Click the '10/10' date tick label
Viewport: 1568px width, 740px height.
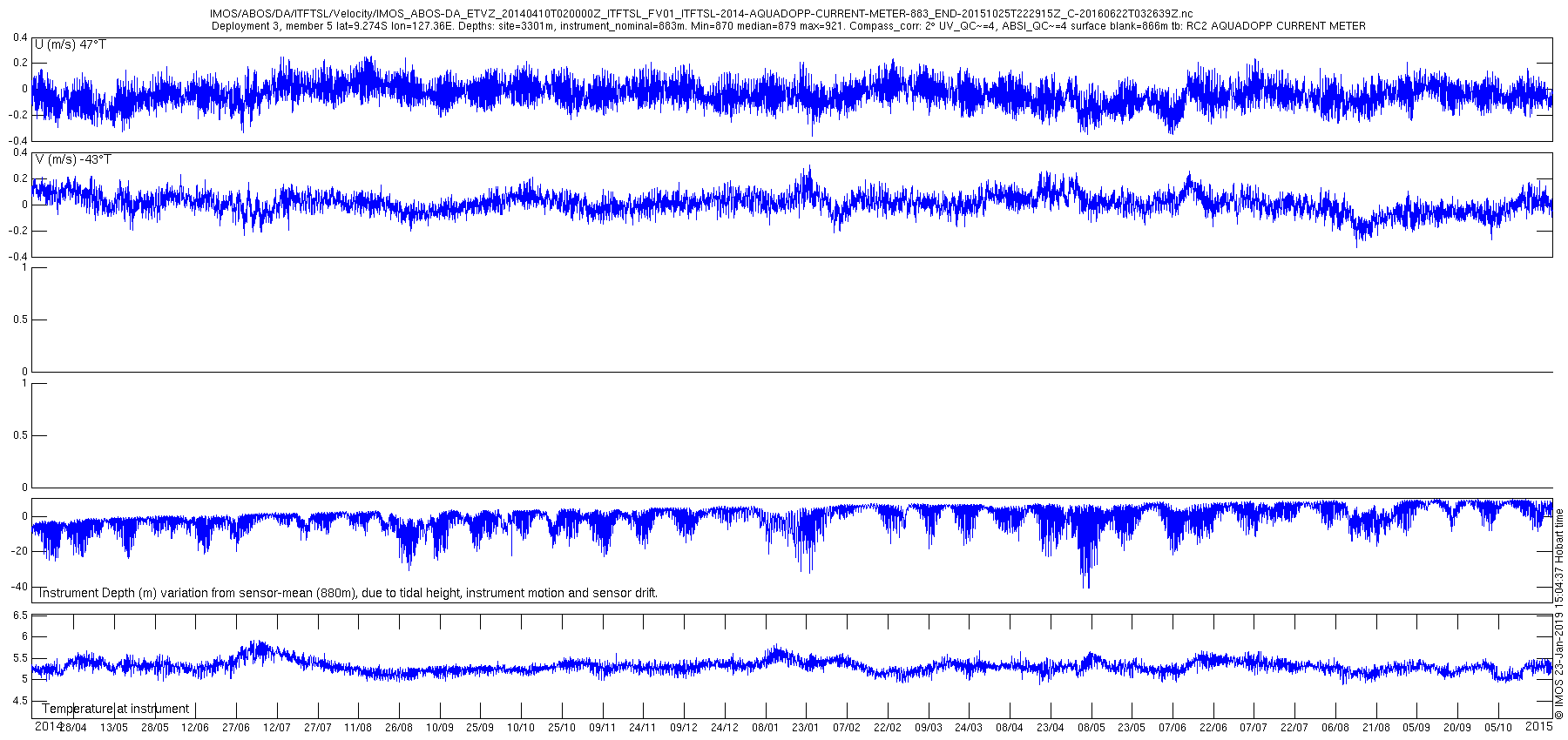521,728
